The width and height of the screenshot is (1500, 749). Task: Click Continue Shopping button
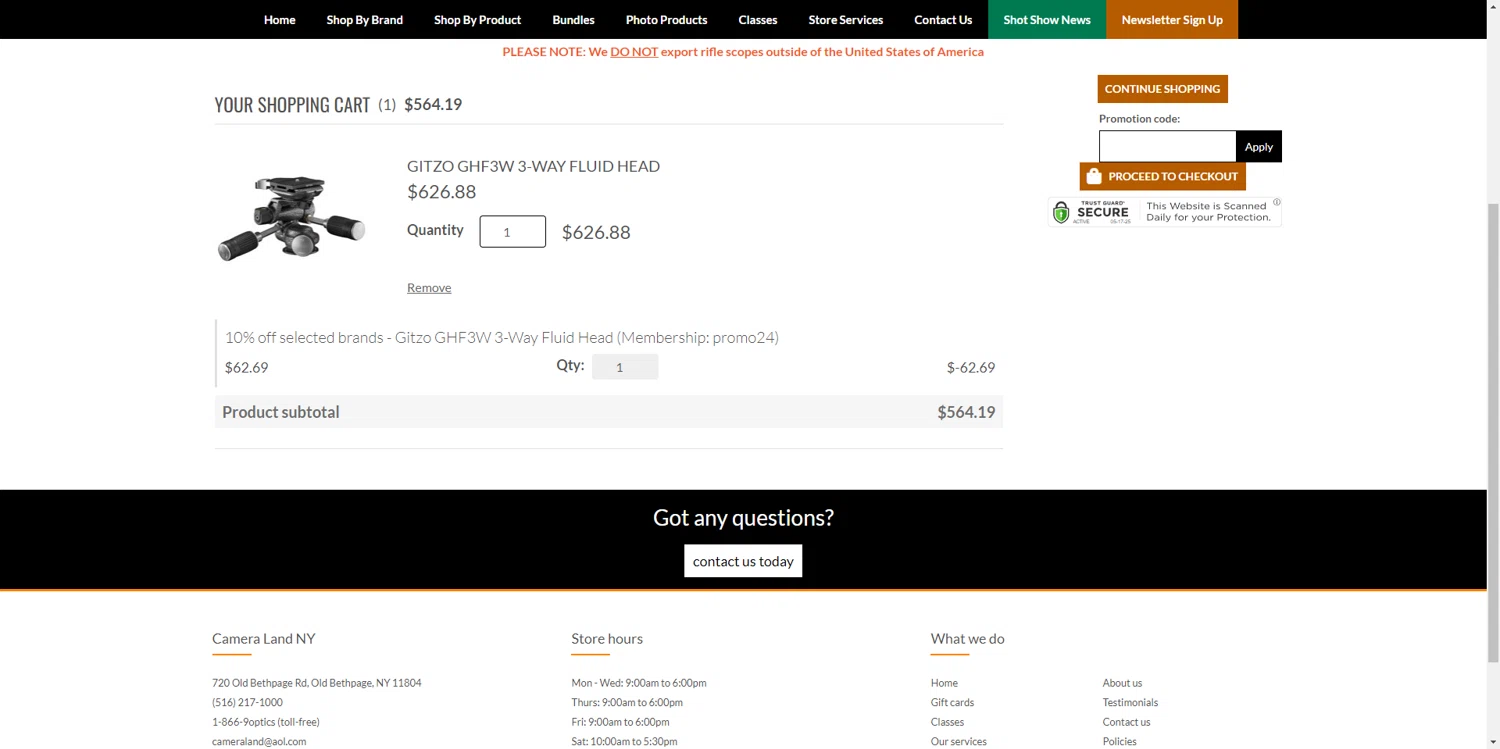[x=1162, y=89]
